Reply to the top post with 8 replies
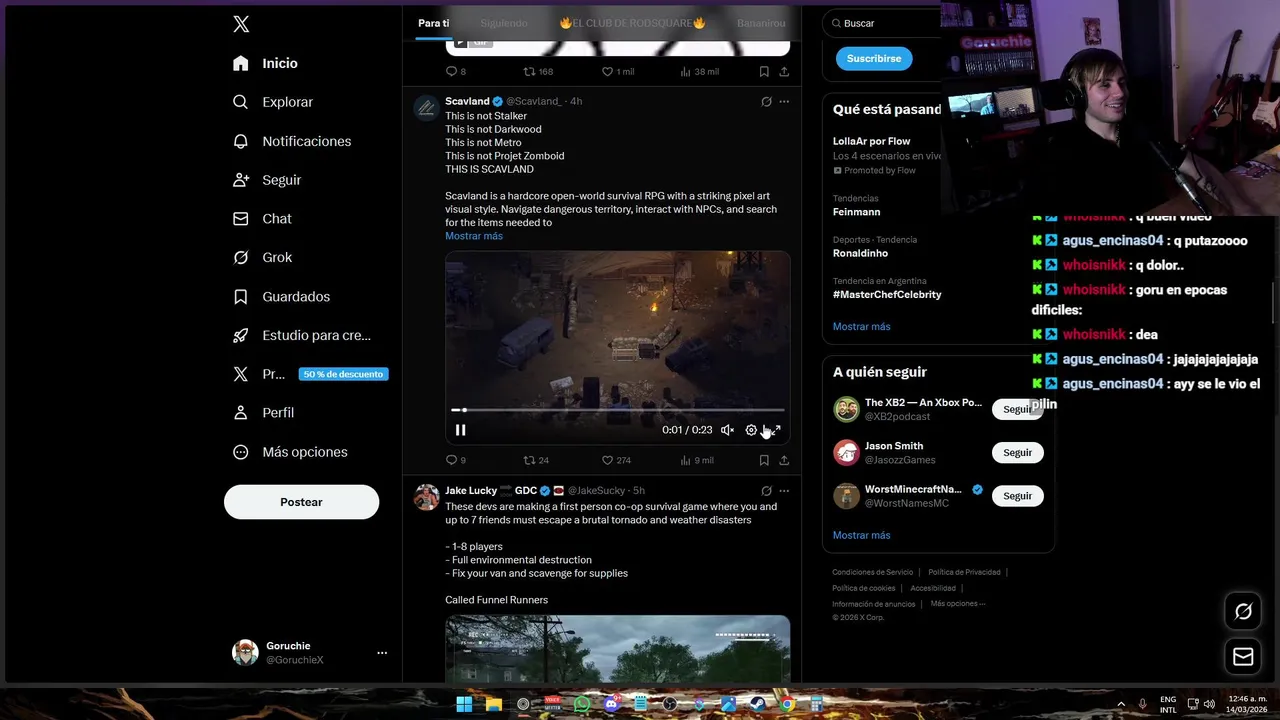The image size is (1280, 720). [x=455, y=71]
